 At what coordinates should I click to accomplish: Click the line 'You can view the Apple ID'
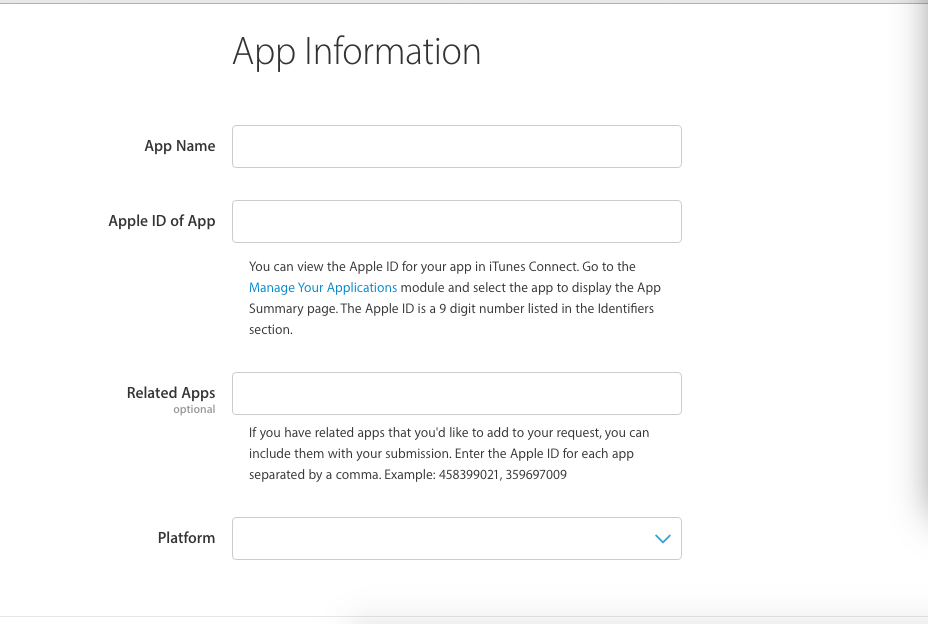pyautogui.click(x=442, y=266)
